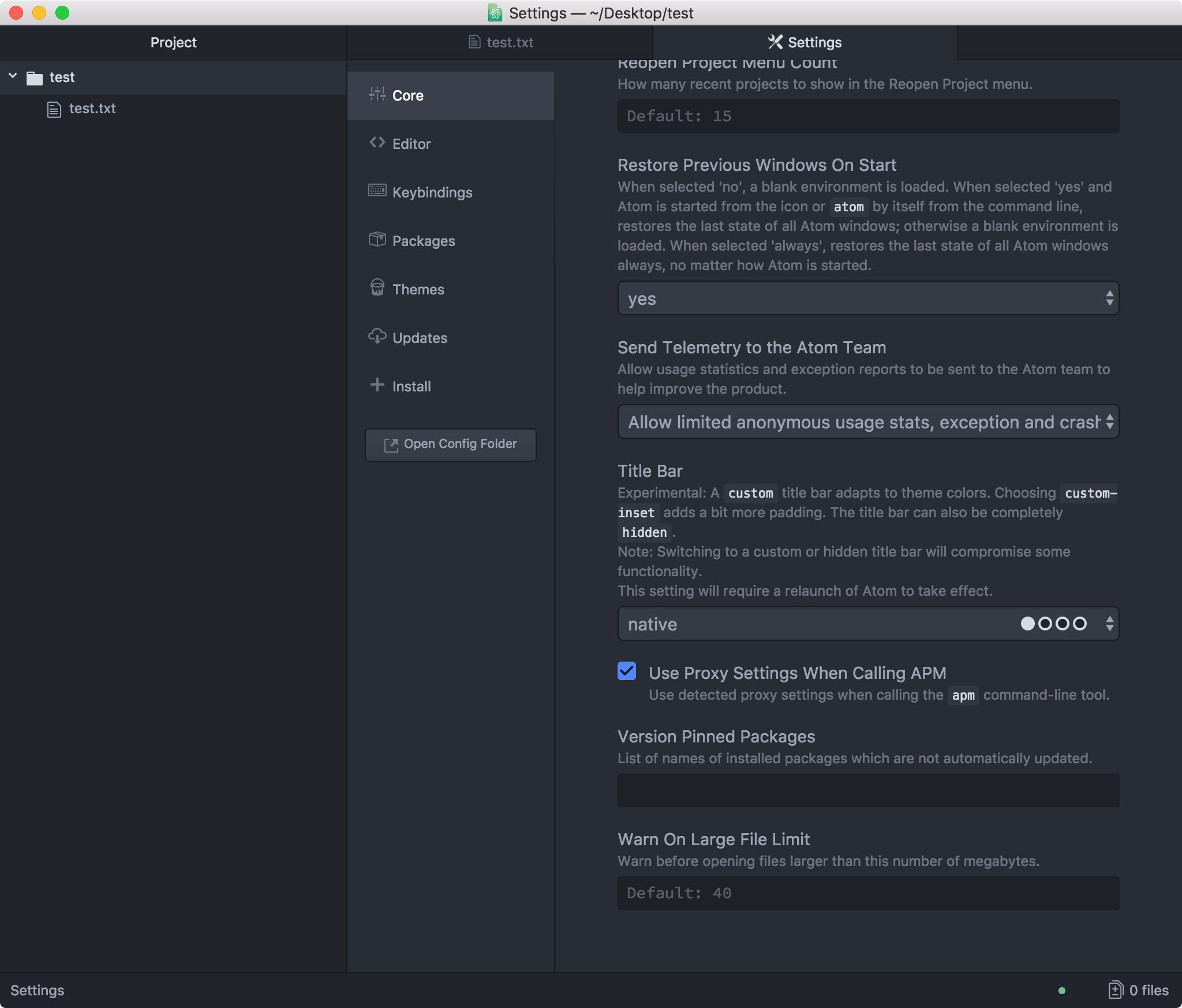Open the Editor settings section
Screen dimensions: 1182x1008
click(x=412, y=144)
